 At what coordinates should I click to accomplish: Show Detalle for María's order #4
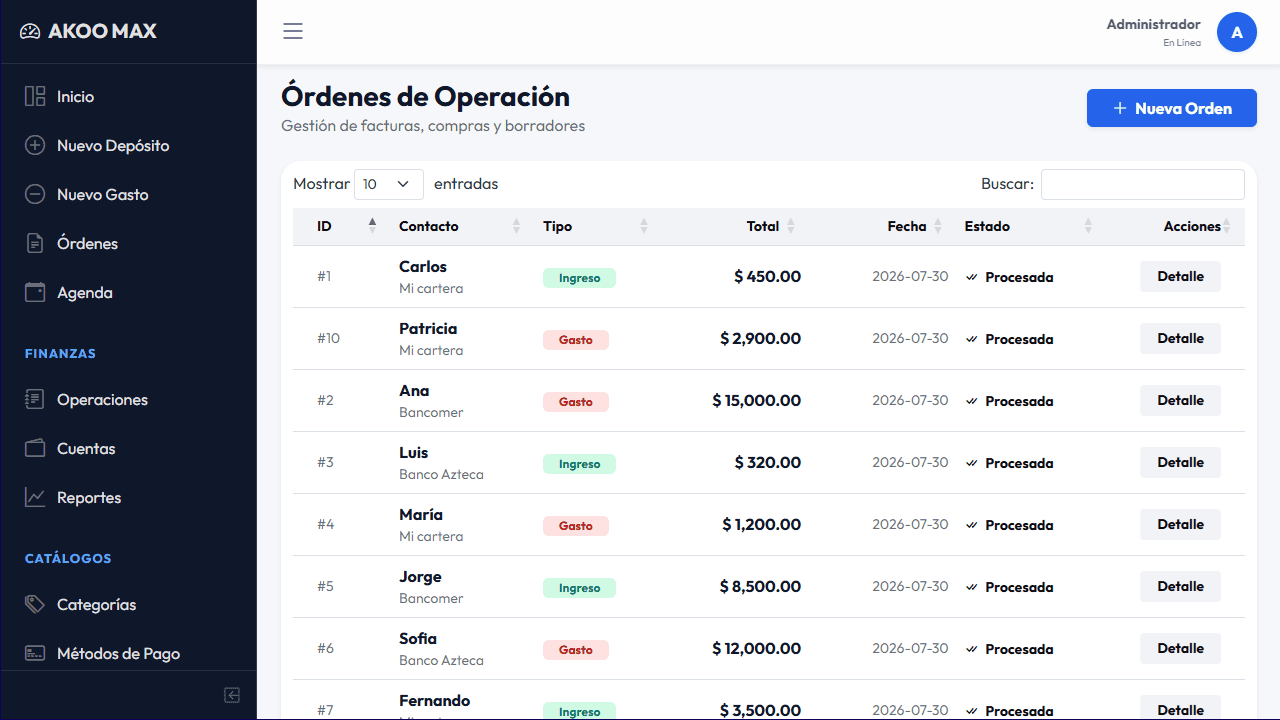[x=1180, y=524]
